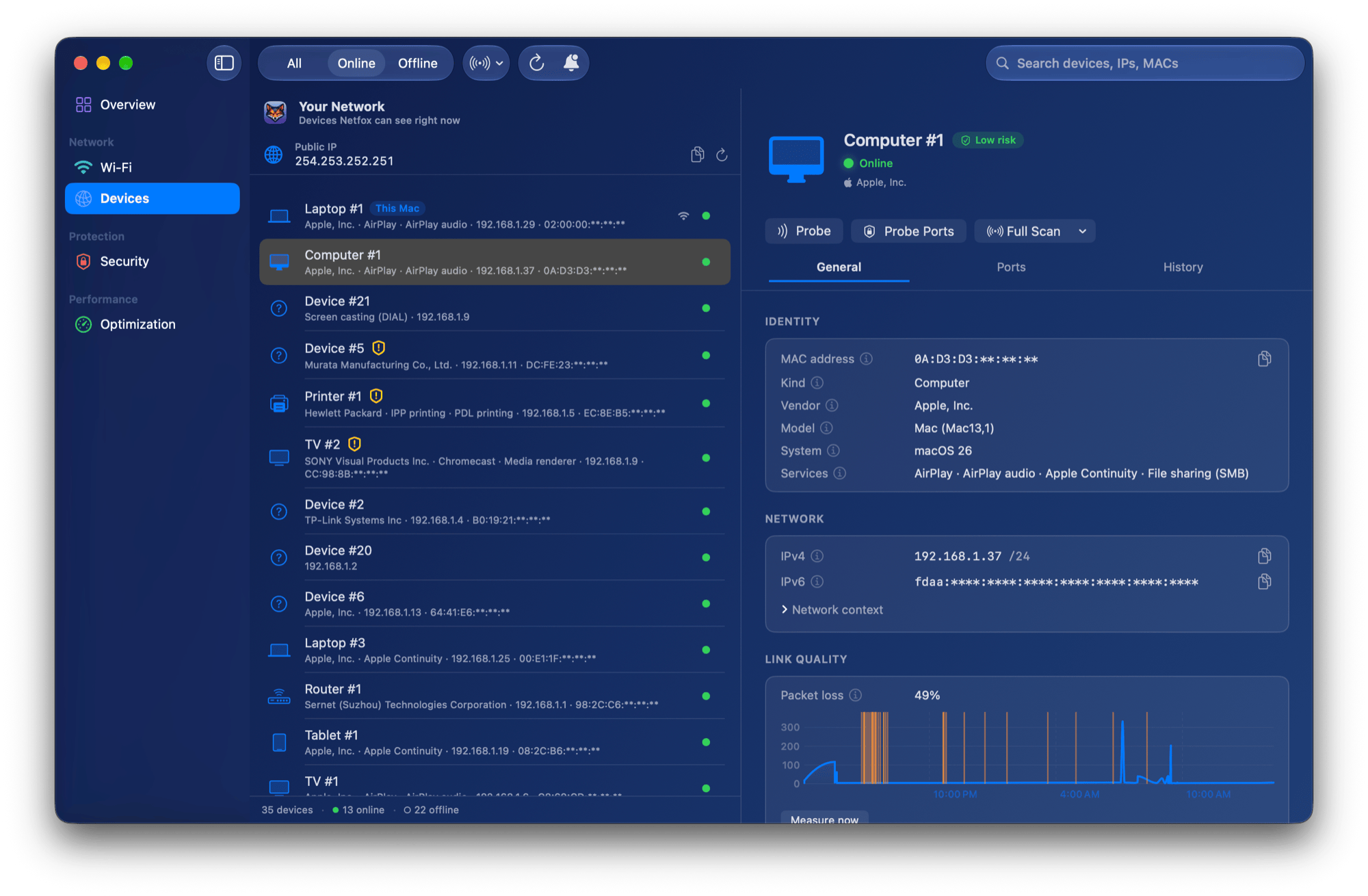Screen dimensions: 1368x896
Task: Open the notifications bell icon
Action: [x=571, y=63]
